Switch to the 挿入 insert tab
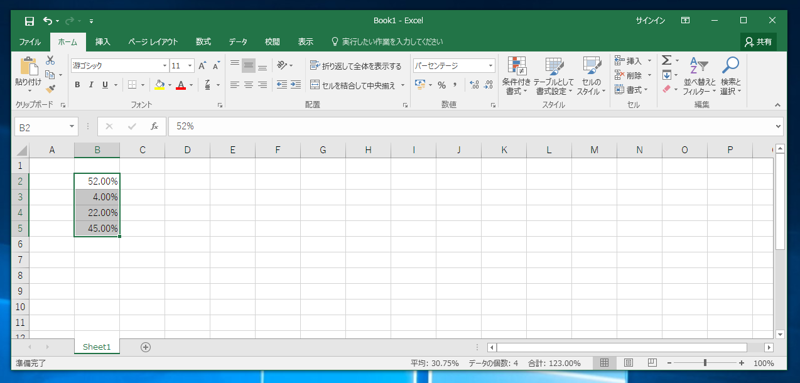800x383 pixels. click(103, 42)
